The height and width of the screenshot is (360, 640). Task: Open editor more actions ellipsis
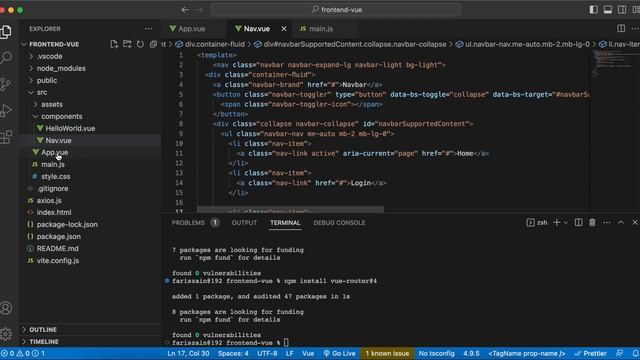635,28
